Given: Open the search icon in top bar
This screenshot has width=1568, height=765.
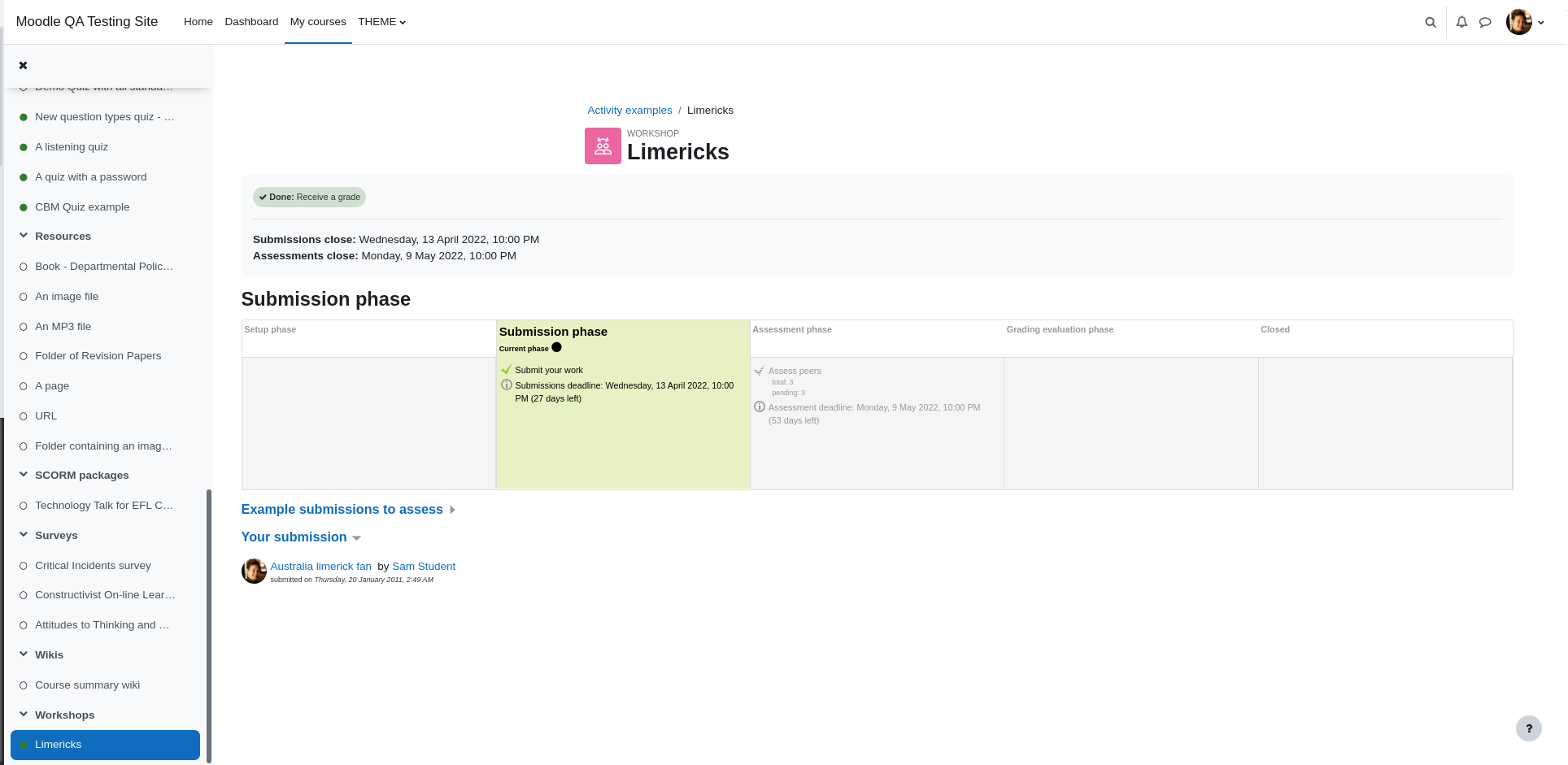Looking at the screenshot, I should (x=1430, y=22).
